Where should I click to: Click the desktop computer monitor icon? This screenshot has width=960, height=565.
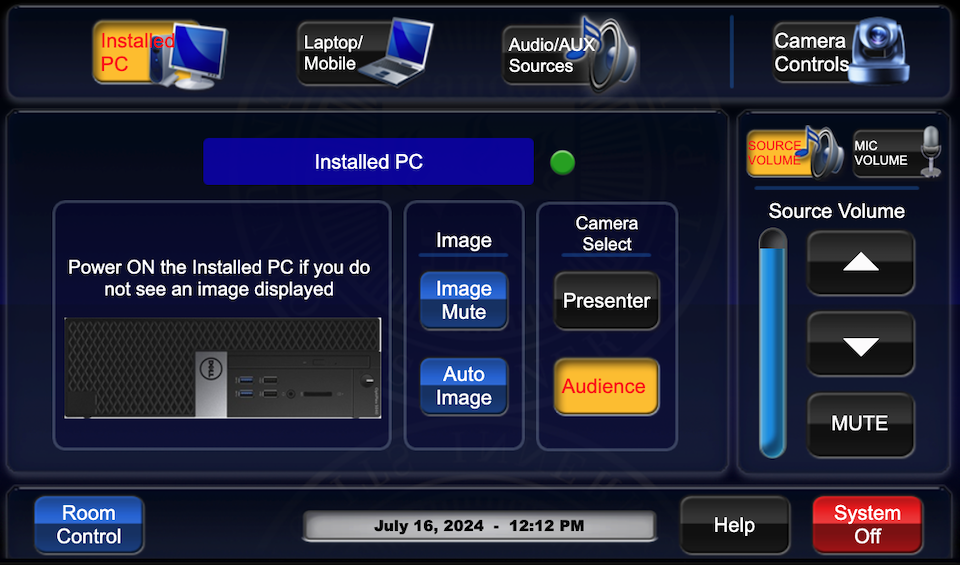pyautogui.click(x=196, y=55)
